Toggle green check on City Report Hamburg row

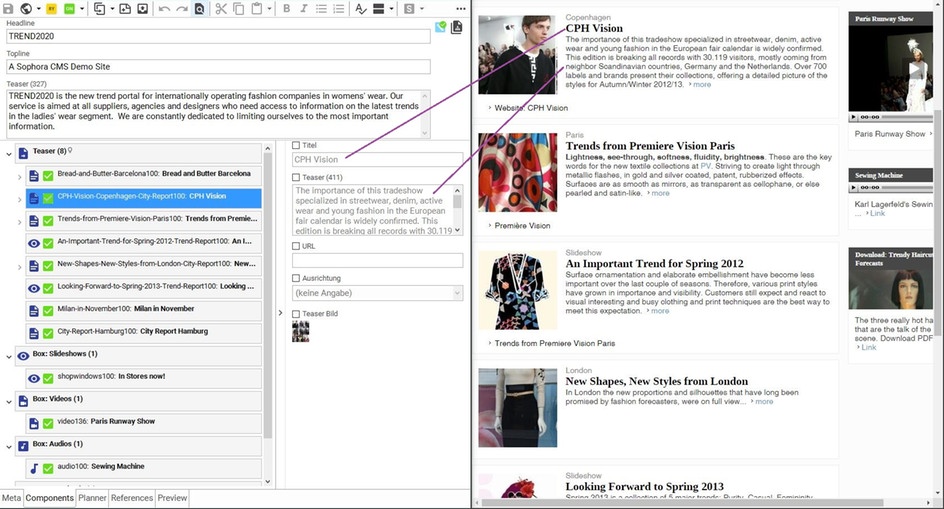coord(48,333)
